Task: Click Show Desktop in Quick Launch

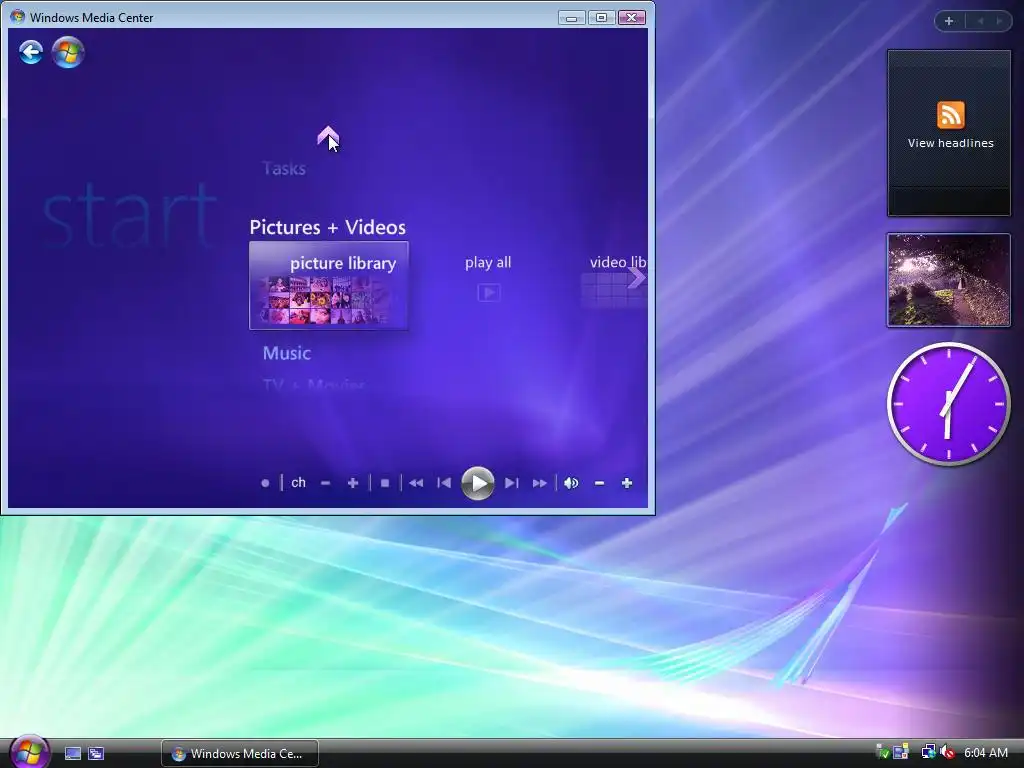Action: [73, 754]
